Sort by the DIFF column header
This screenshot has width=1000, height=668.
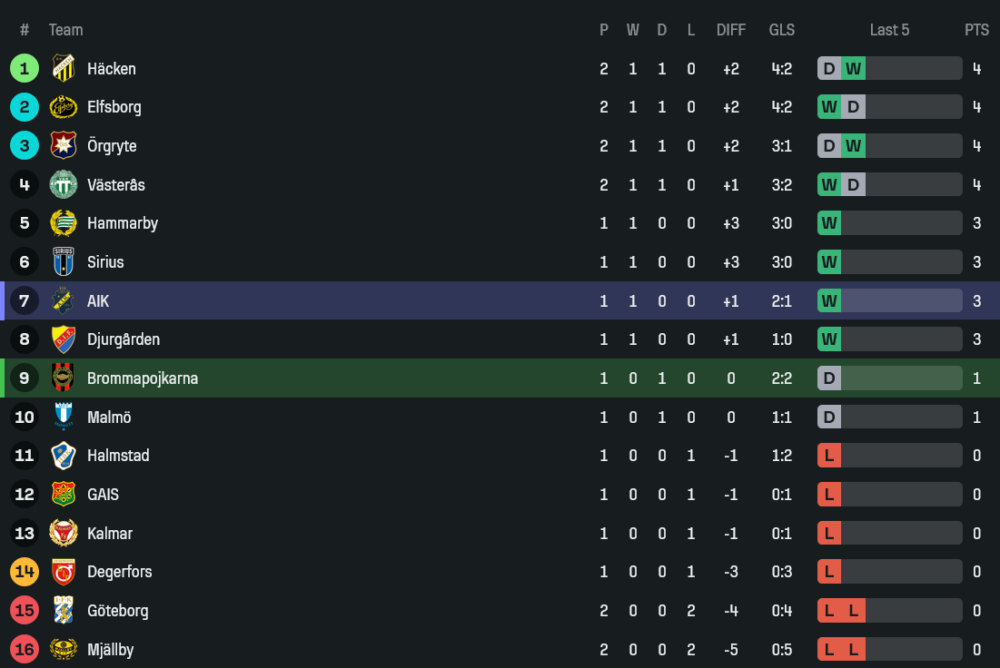pos(731,30)
